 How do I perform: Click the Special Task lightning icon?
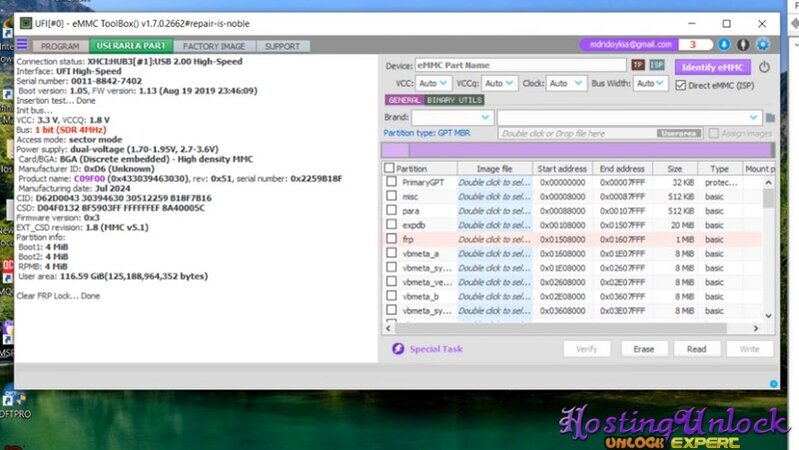[x=397, y=349]
